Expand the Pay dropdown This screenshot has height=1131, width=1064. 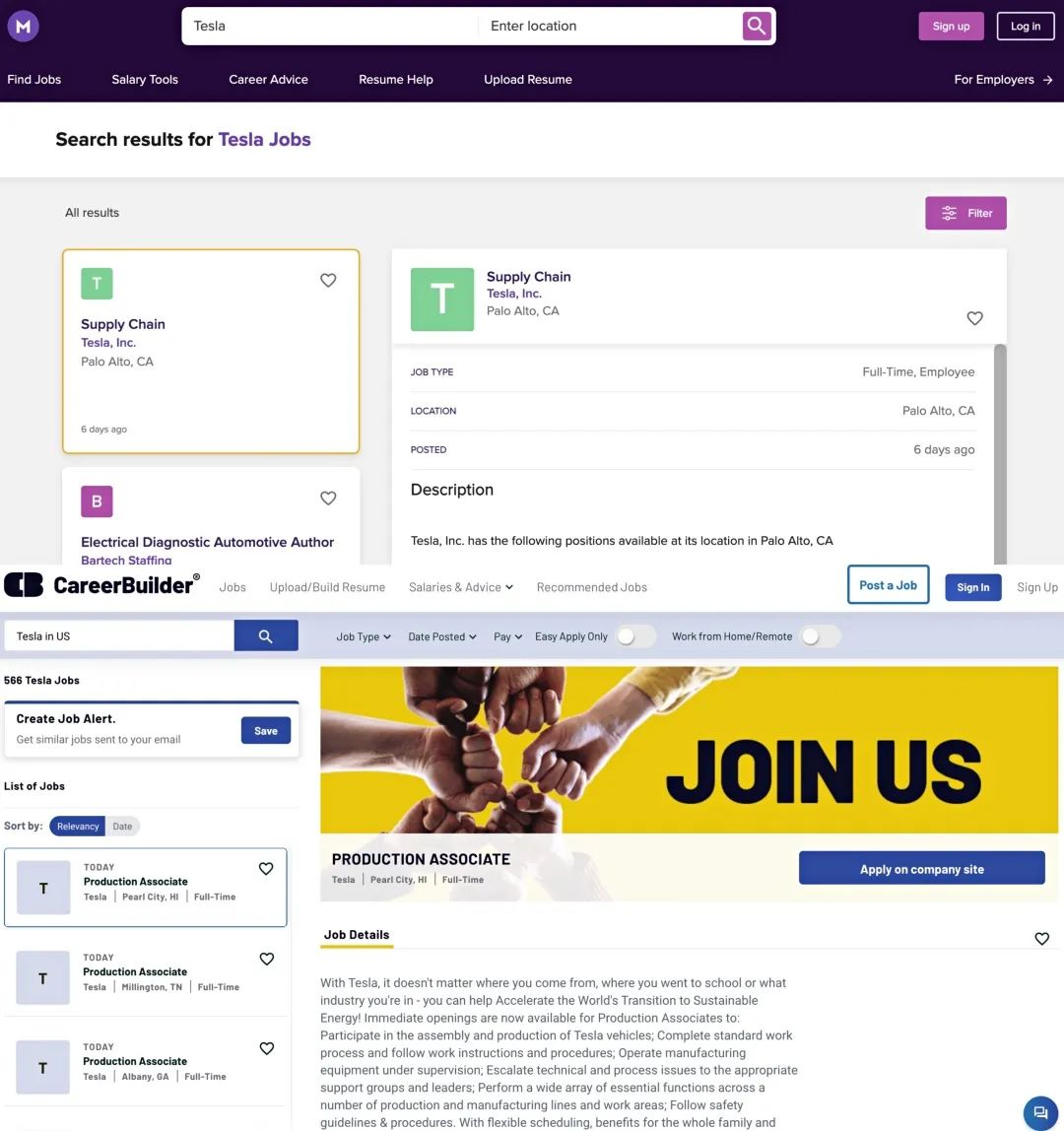[507, 636]
